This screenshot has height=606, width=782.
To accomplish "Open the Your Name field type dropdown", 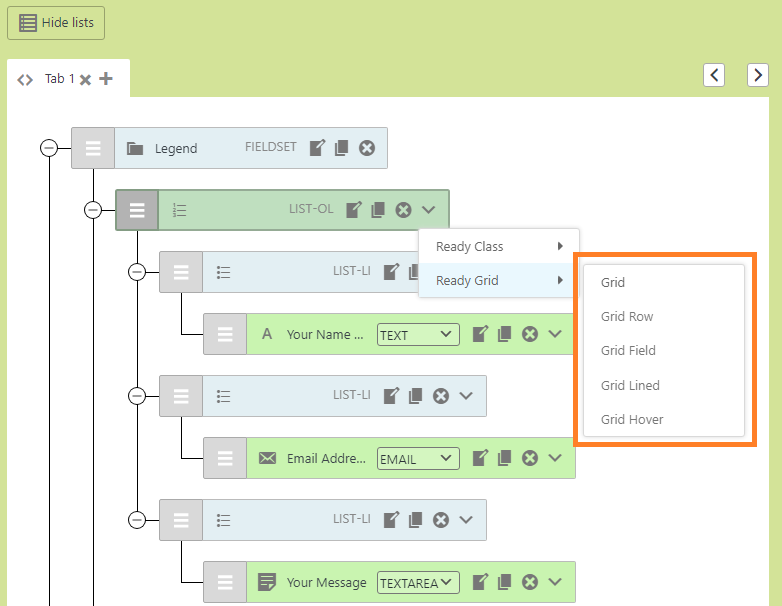I will click(417, 335).
